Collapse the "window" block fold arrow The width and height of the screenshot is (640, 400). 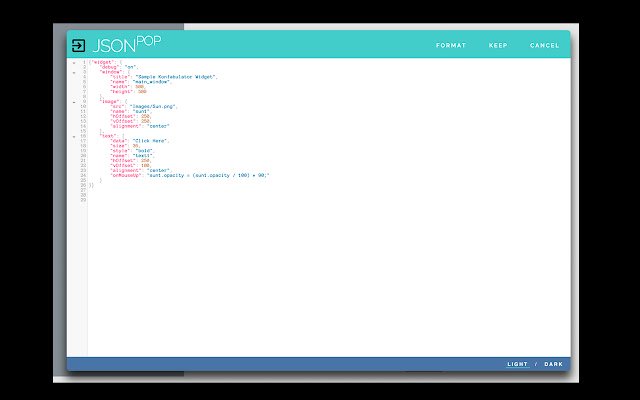pyautogui.click(x=74, y=73)
